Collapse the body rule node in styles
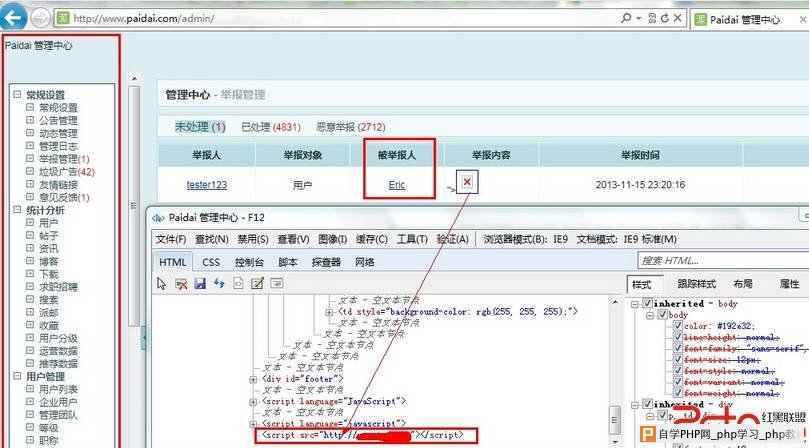809x448 pixels. coord(651,315)
